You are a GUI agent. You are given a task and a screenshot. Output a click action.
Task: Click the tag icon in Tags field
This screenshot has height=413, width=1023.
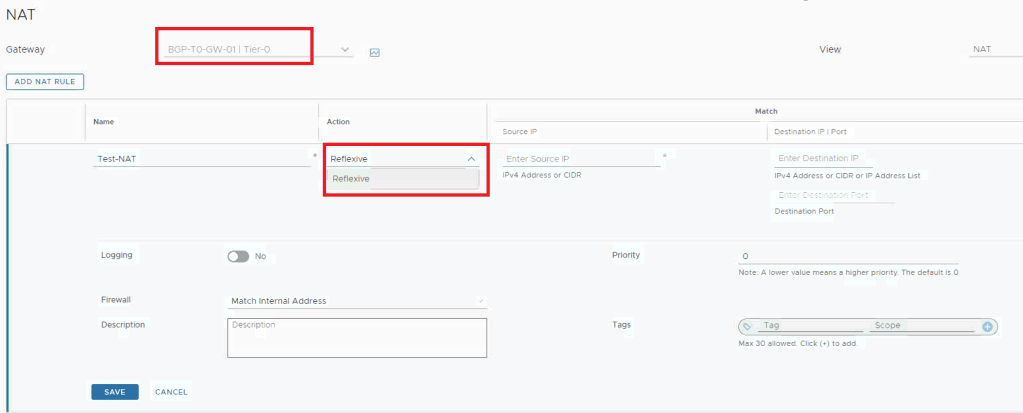click(x=747, y=327)
